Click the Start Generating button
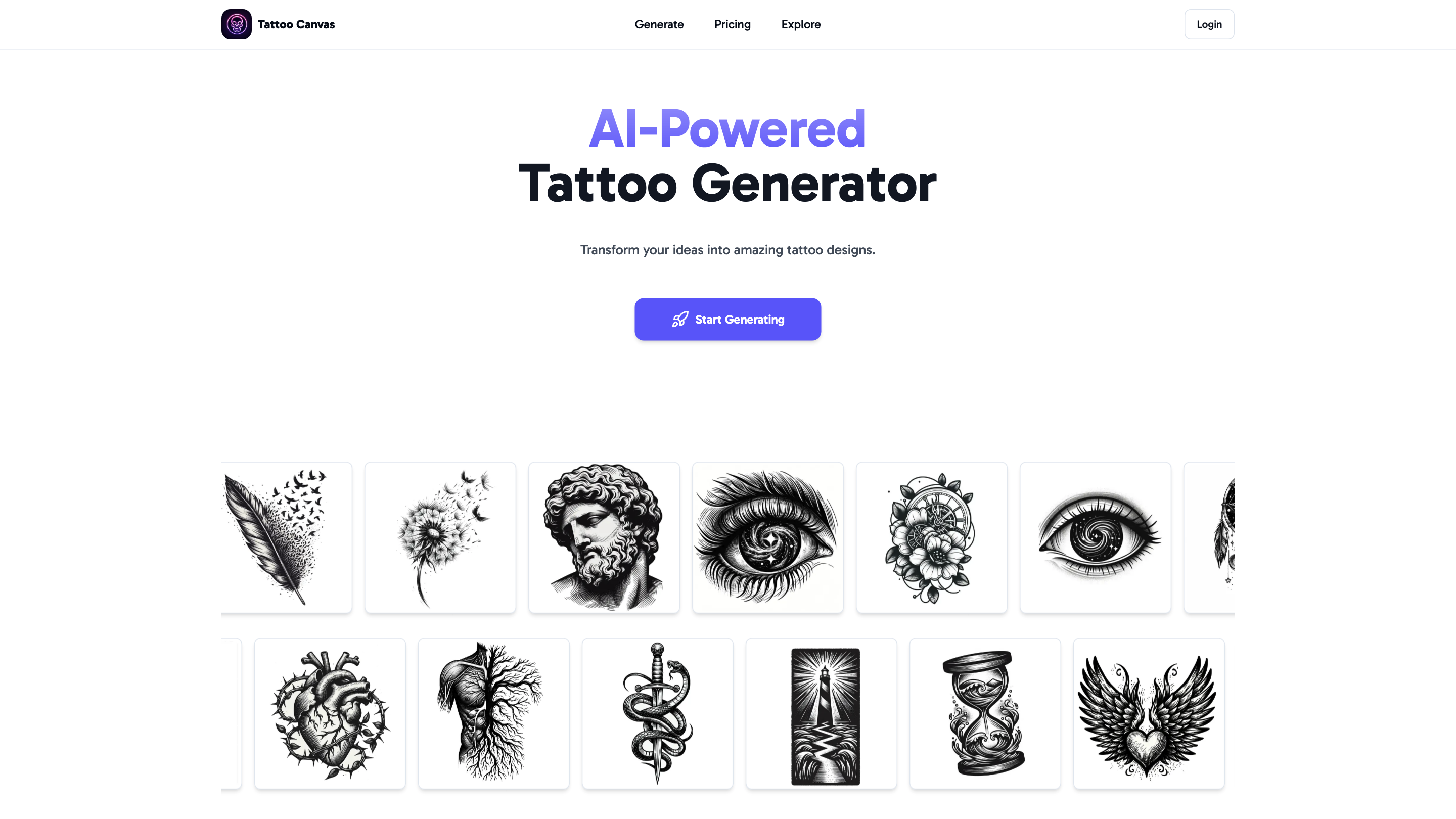The height and width of the screenshot is (819, 1456). tap(727, 320)
